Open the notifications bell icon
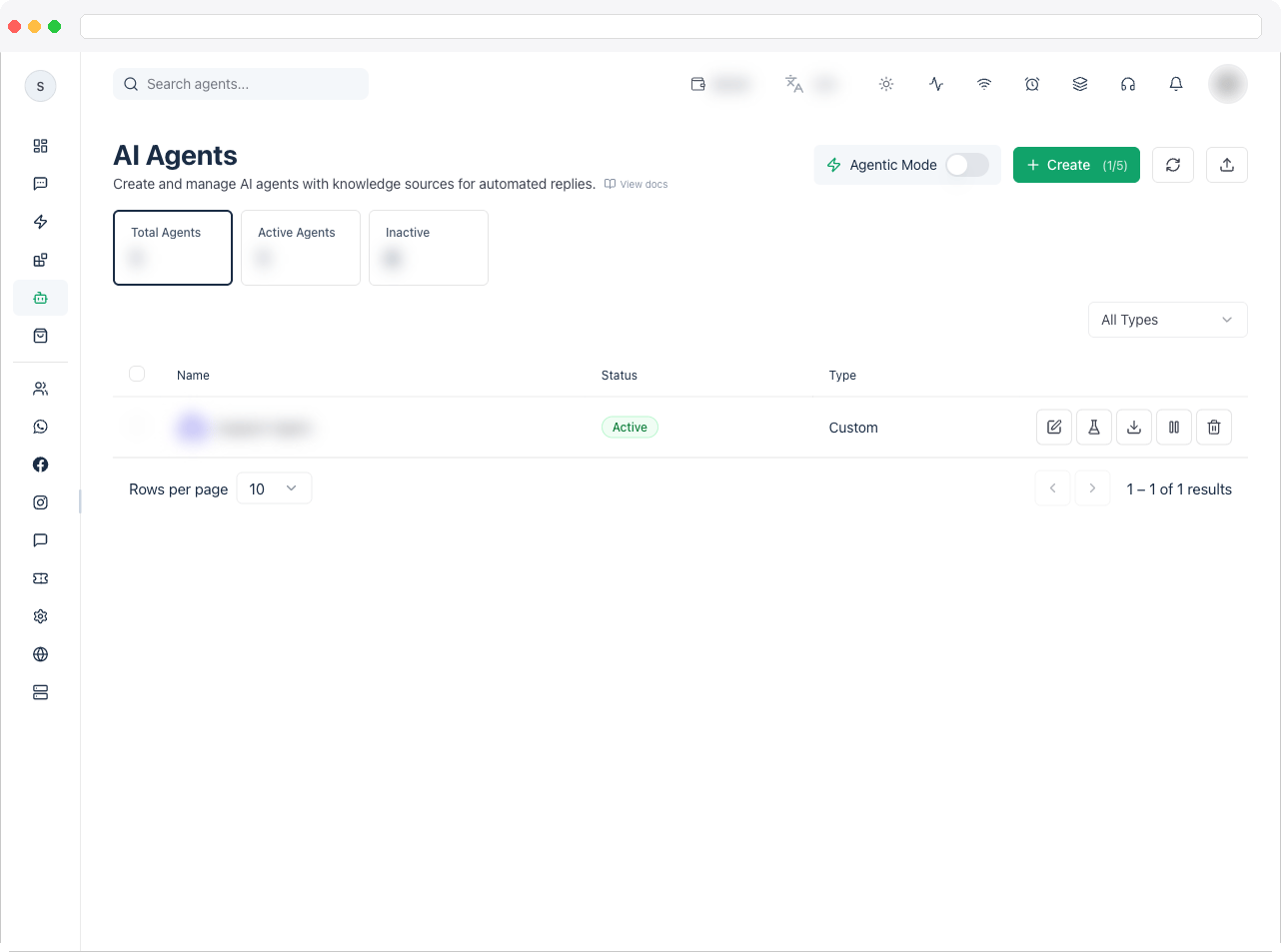Screen dimensions: 1281x952 tap(1176, 84)
